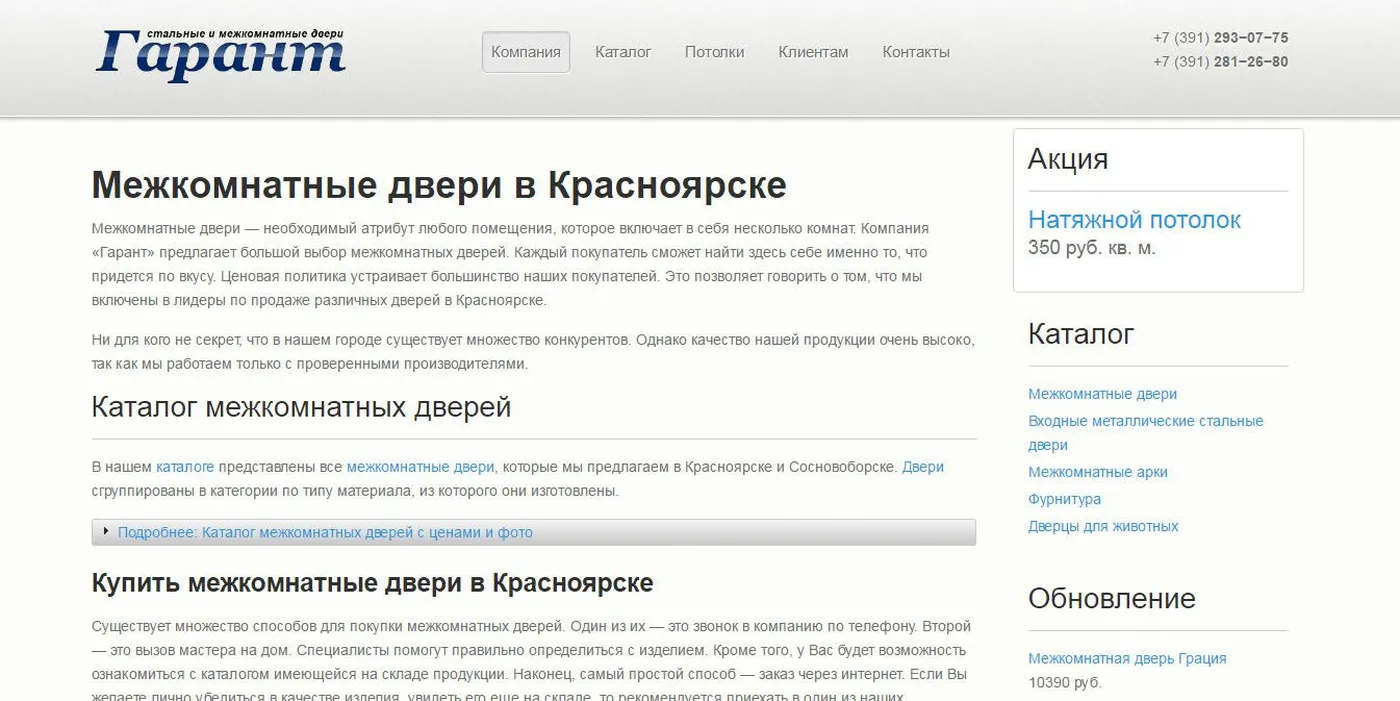Screen dimensions: 1400x701
Task: Expand the Подробнее section via triangle arrow
Action: [x=106, y=531]
